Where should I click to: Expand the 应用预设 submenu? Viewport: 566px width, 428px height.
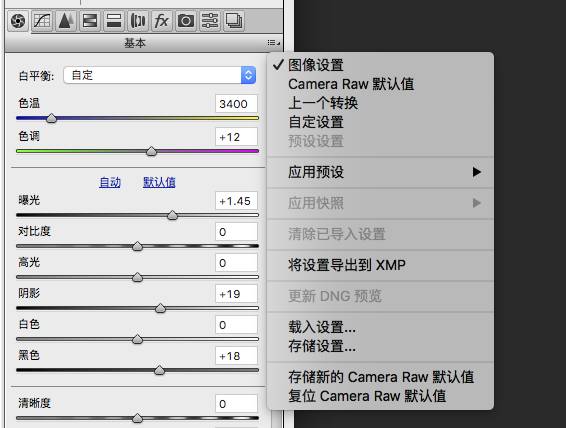click(380, 172)
